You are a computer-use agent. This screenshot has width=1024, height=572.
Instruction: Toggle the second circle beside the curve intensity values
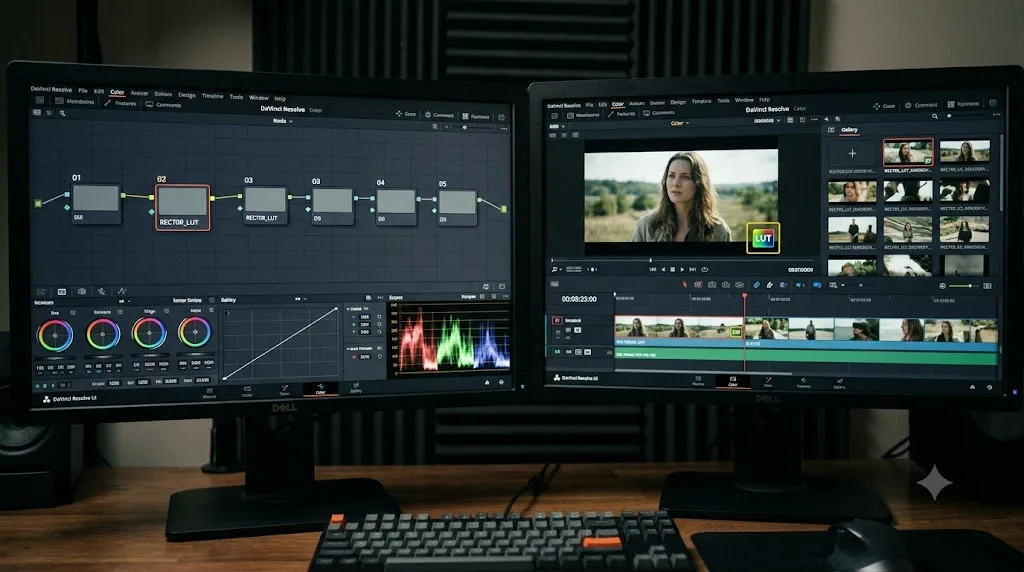coord(379,325)
